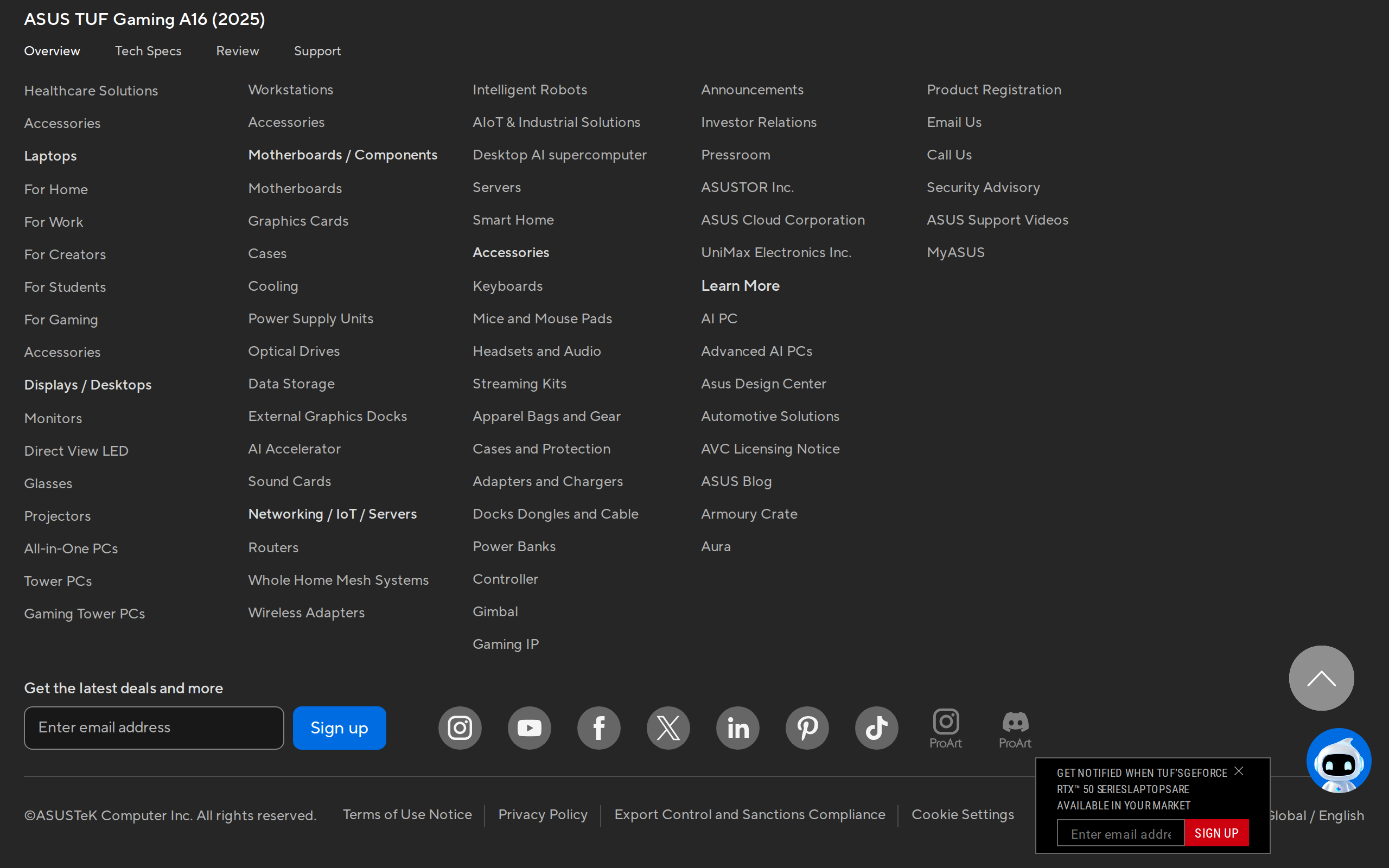Screen dimensions: 1389x868
Task: Open the AVC Licensing Notice link
Action: [770, 449]
